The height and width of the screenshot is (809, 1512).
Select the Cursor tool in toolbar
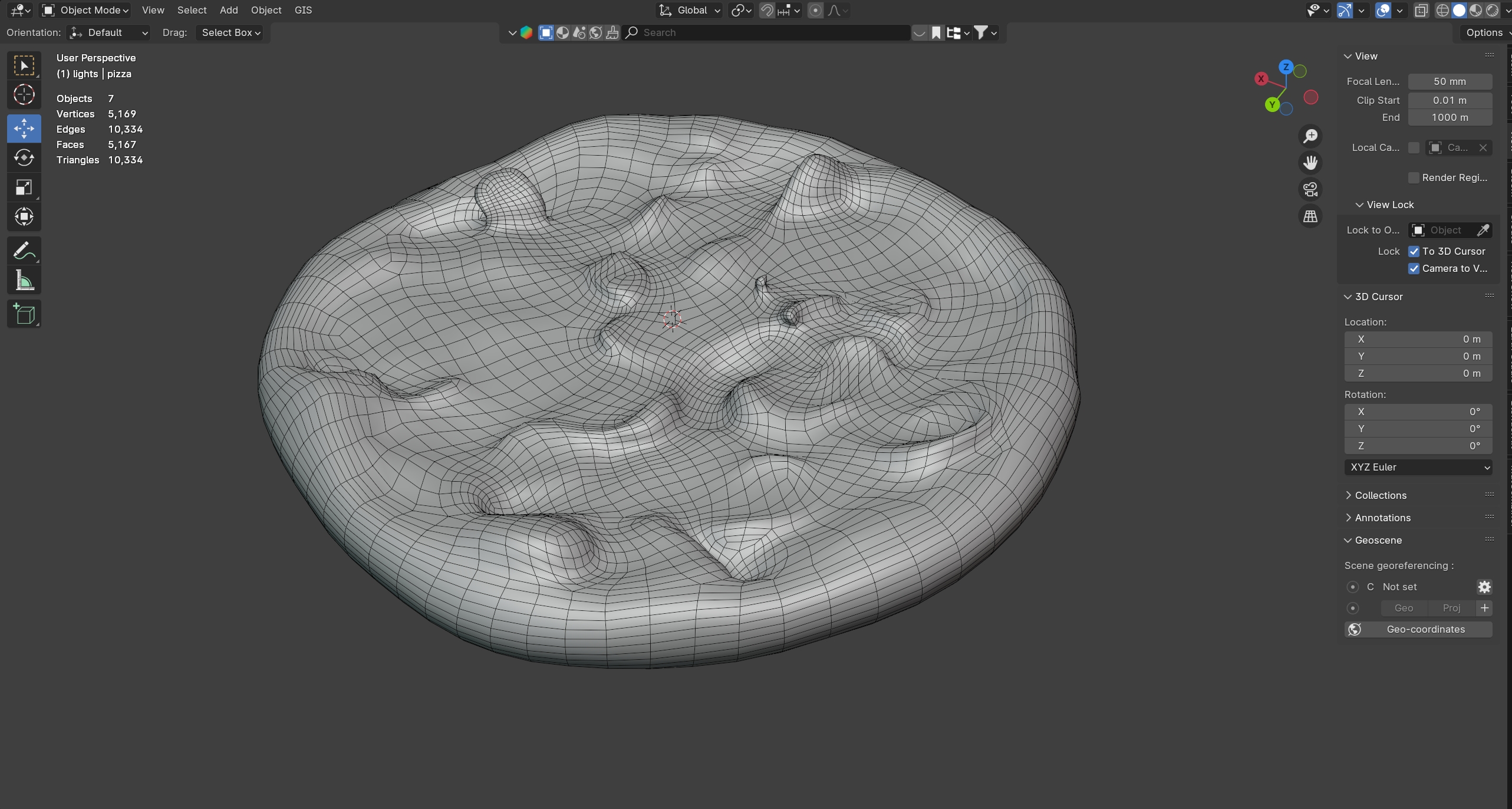[24, 95]
